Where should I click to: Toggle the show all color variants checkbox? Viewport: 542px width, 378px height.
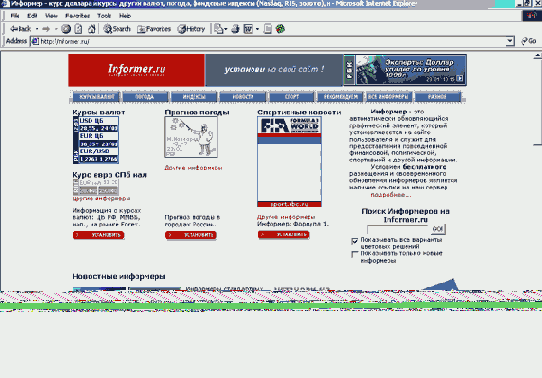[x=354, y=241]
